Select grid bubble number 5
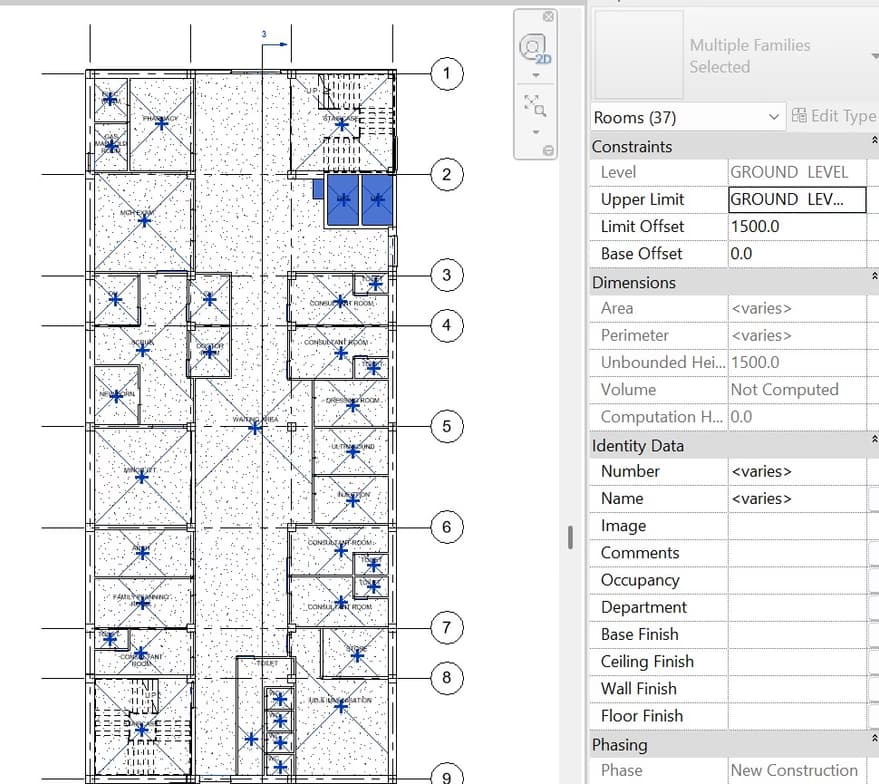 point(447,427)
